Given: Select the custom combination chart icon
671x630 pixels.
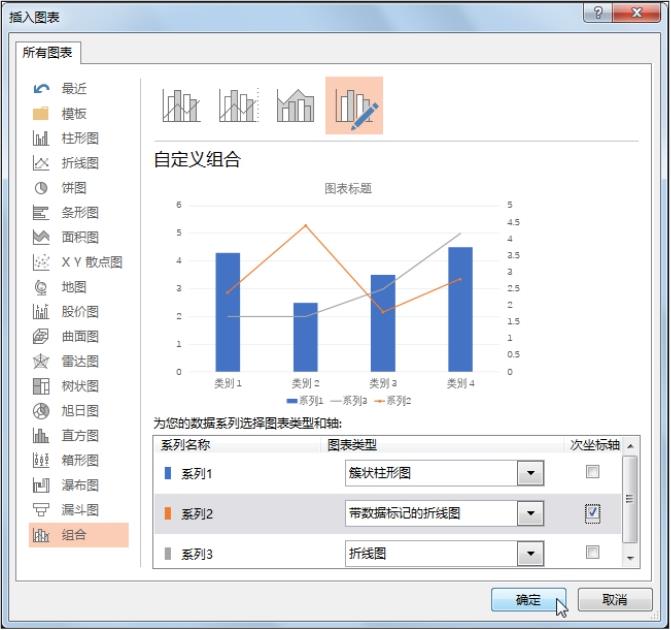Looking at the screenshot, I should [x=354, y=105].
